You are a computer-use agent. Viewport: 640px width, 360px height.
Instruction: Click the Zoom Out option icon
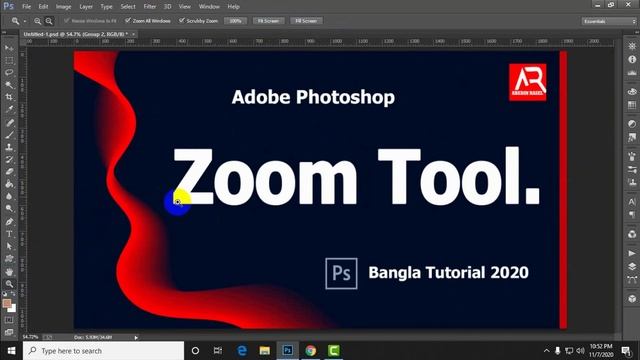point(49,21)
